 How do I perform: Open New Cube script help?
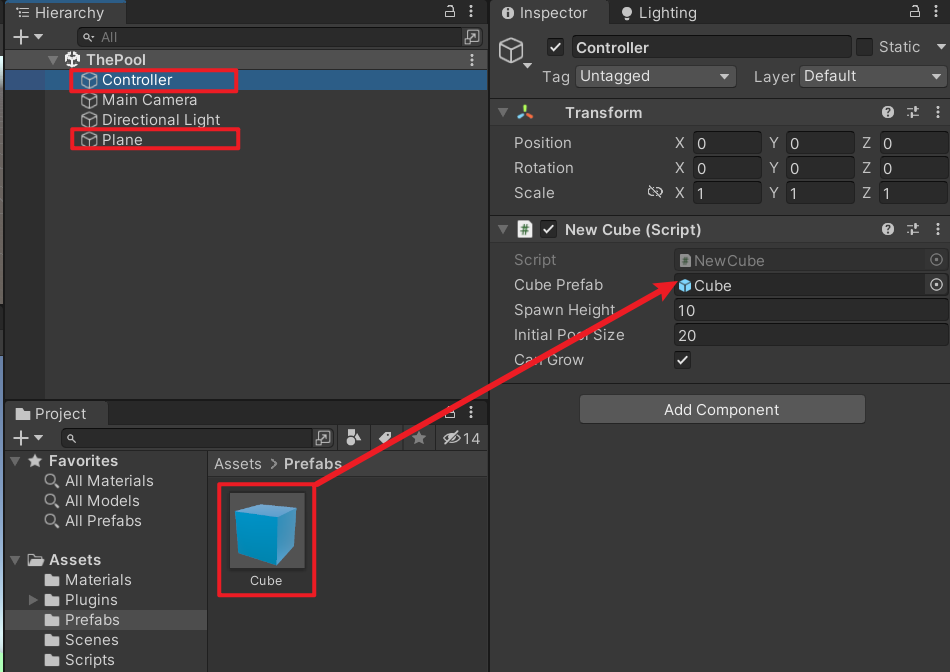(x=888, y=229)
